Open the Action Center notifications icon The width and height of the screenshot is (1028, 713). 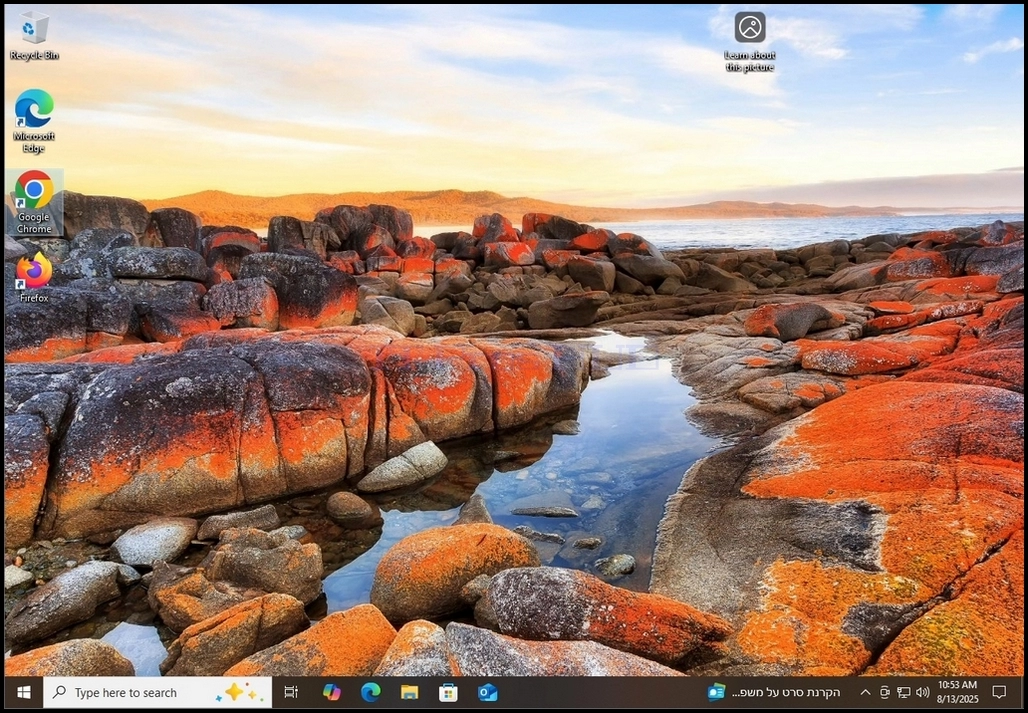(x=999, y=692)
